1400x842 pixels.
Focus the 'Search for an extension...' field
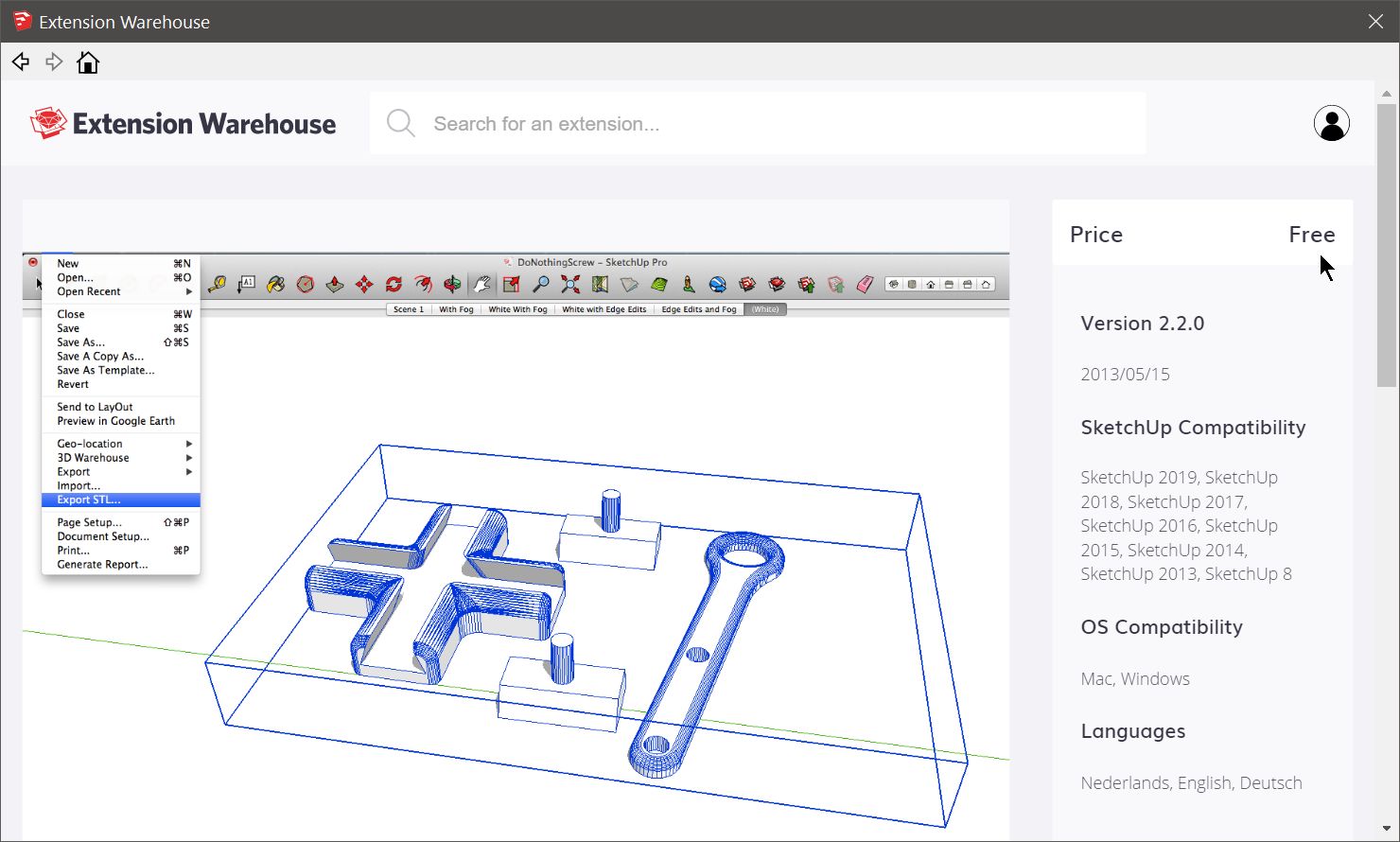click(758, 123)
